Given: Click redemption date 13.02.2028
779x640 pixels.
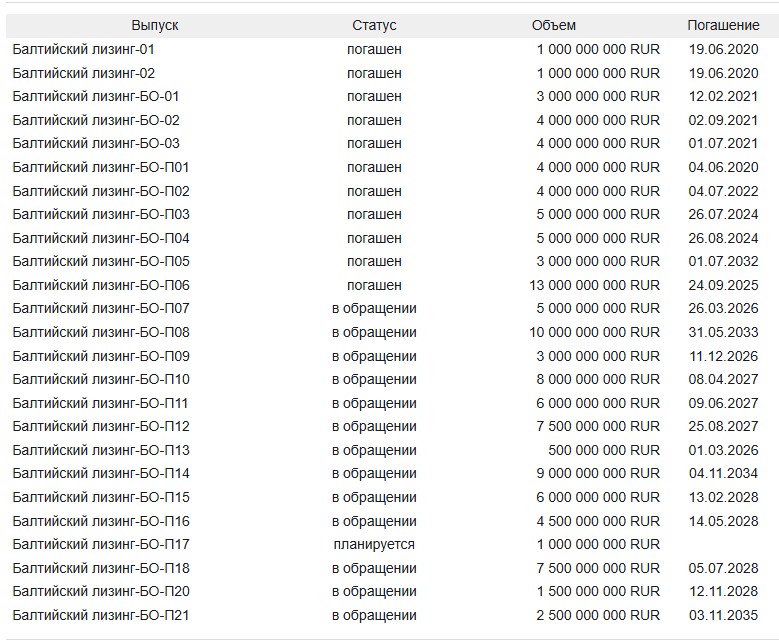Looking at the screenshot, I should click(723, 497).
